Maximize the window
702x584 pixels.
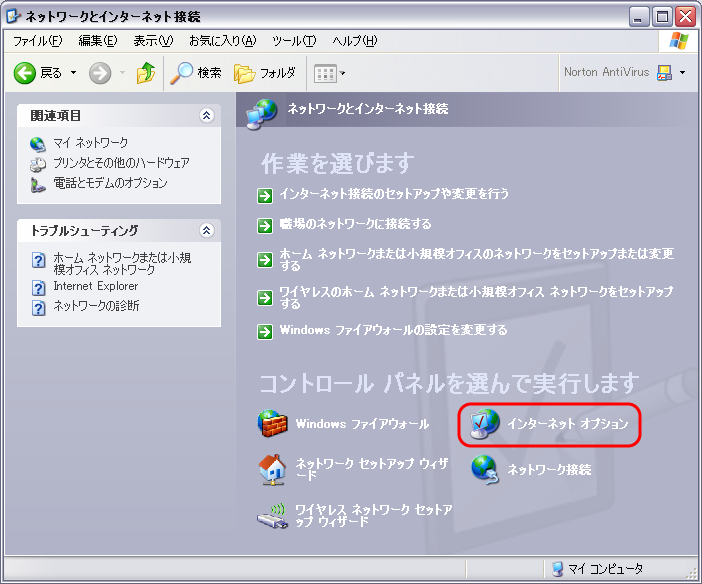[662, 17]
